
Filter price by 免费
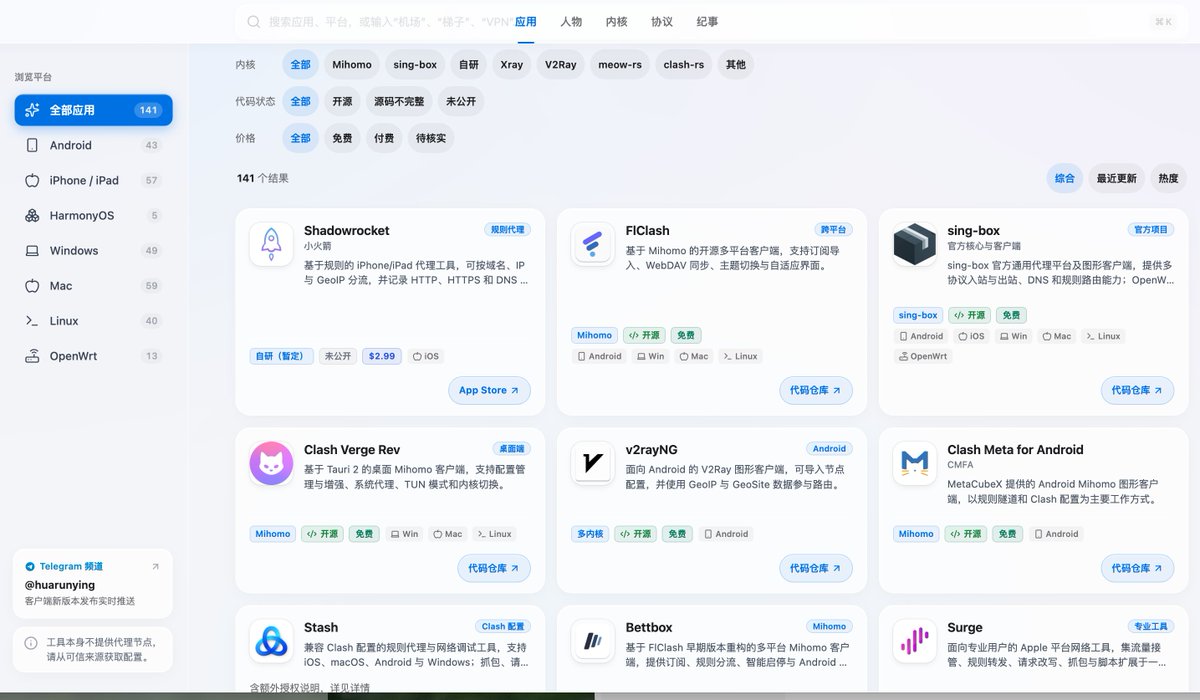(x=342, y=138)
